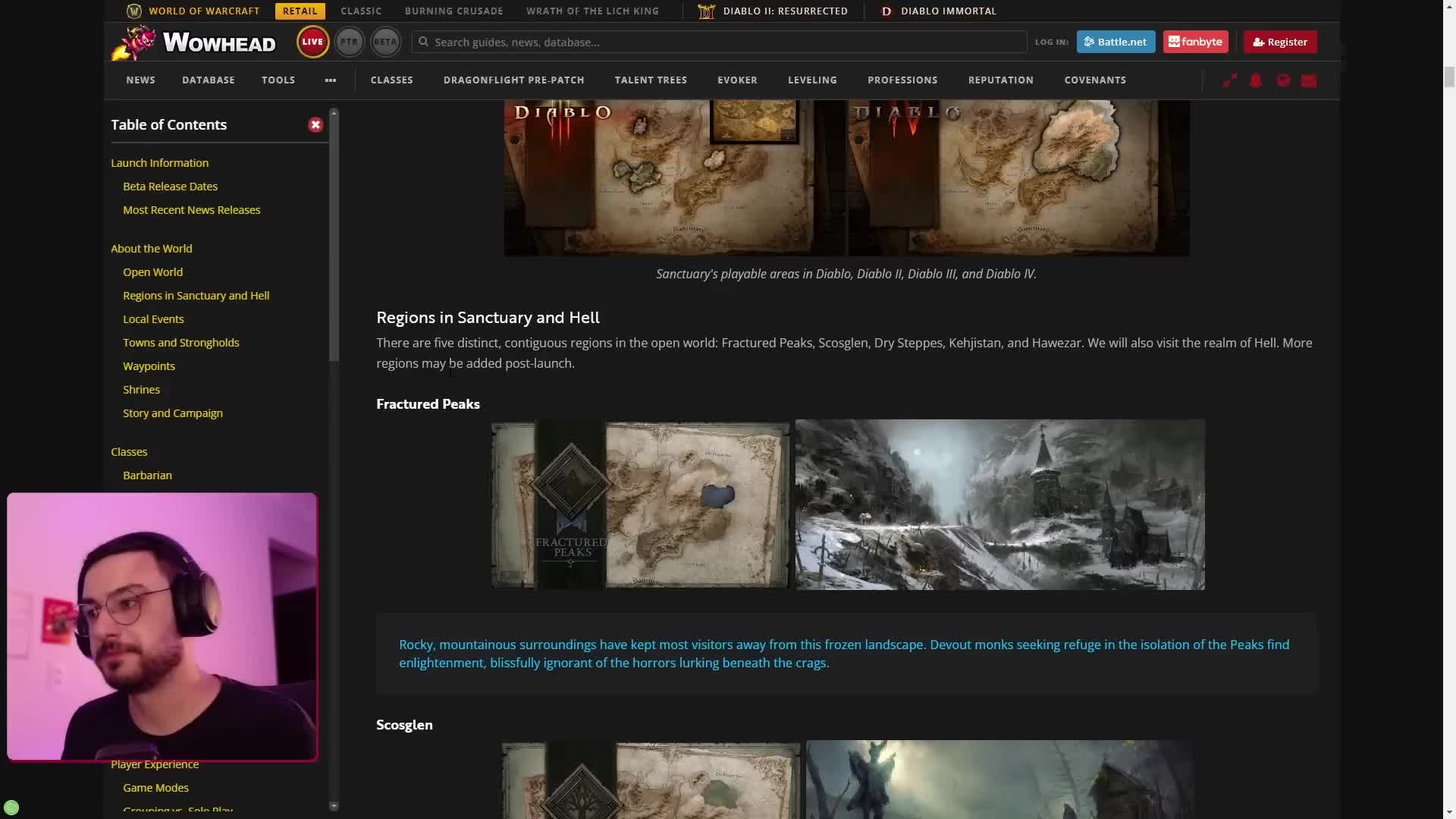Expand the Classes section in Table of Contents
The height and width of the screenshot is (819, 1456).
pyautogui.click(x=129, y=451)
